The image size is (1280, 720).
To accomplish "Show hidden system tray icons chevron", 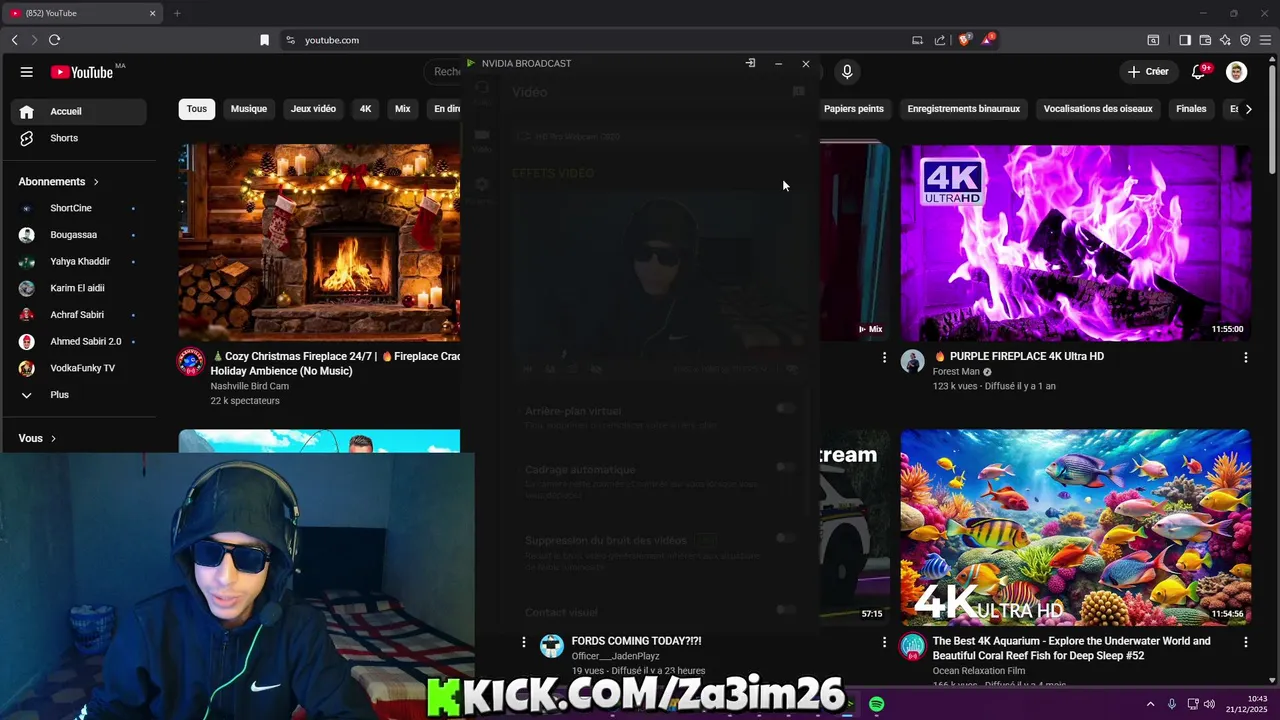I will click(1150, 704).
